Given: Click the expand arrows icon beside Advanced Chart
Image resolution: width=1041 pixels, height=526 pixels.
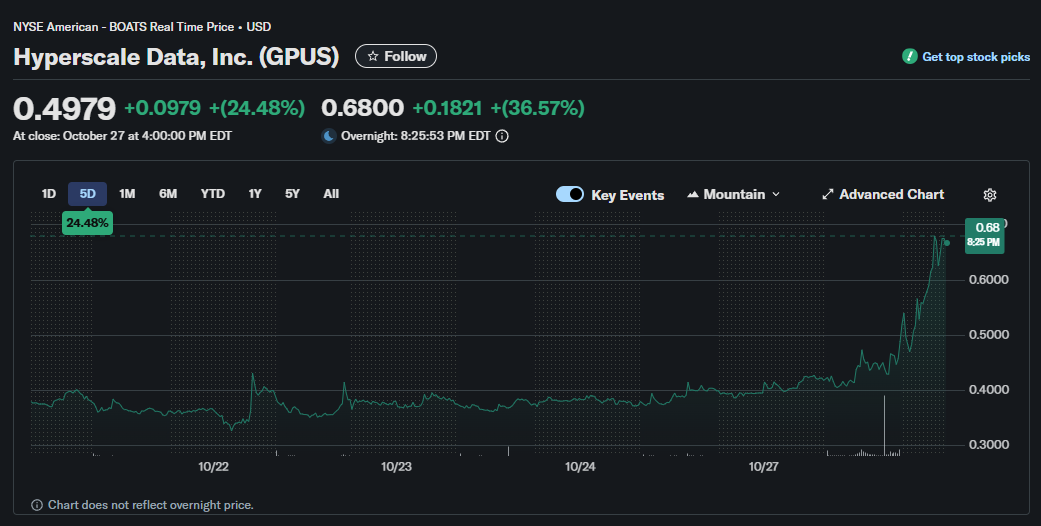Looking at the screenshot, I should tap(827, 195).
